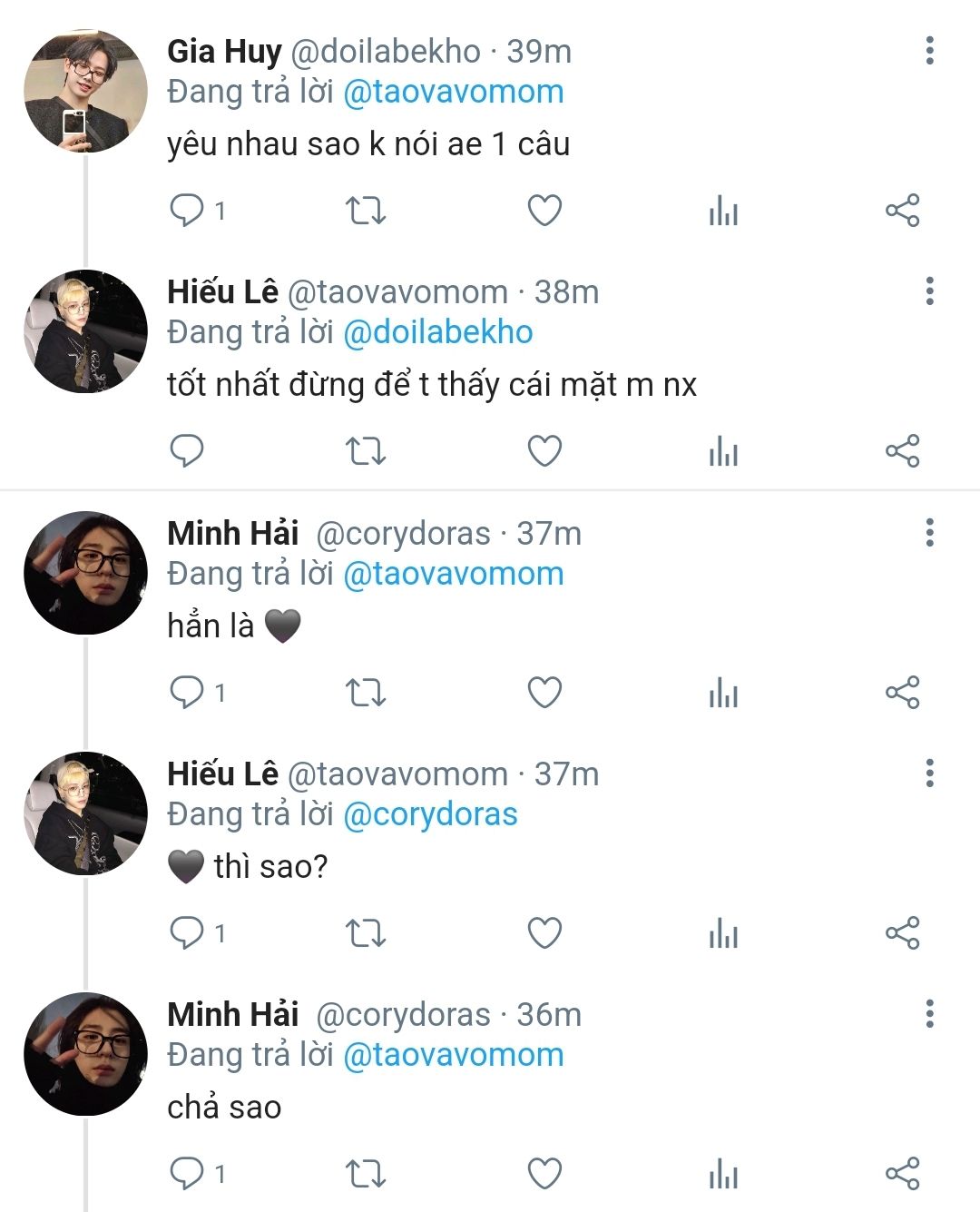Open more options on Gia Huy's tweet
The image size is (980, 1212).
[929, 51]
